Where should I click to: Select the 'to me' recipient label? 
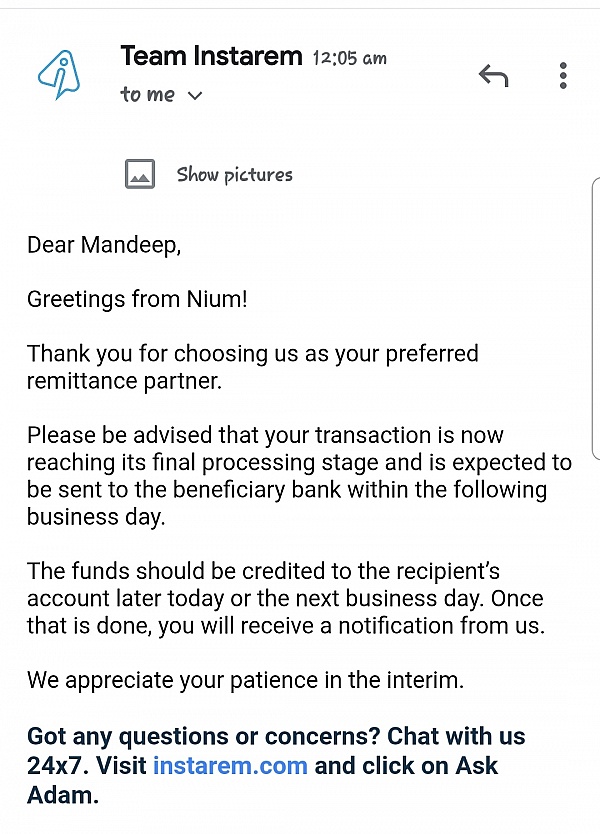[147, 95]
